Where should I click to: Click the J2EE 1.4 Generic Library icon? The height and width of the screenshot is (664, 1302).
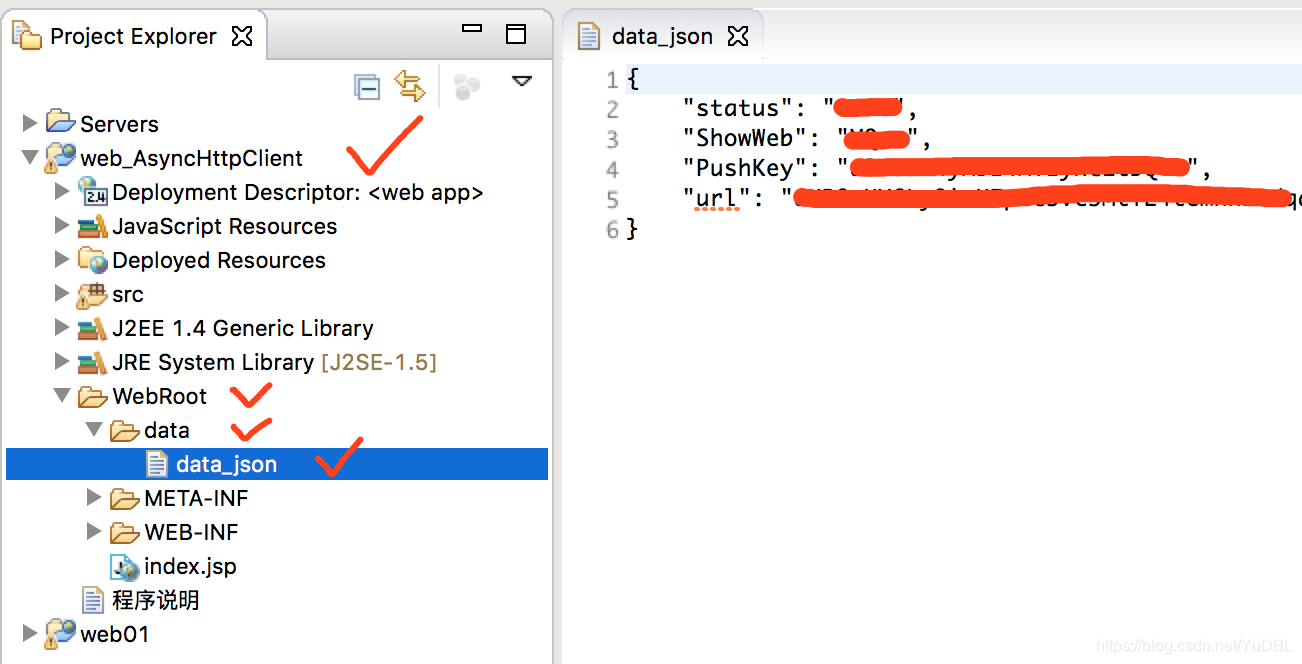coord(93,327)
